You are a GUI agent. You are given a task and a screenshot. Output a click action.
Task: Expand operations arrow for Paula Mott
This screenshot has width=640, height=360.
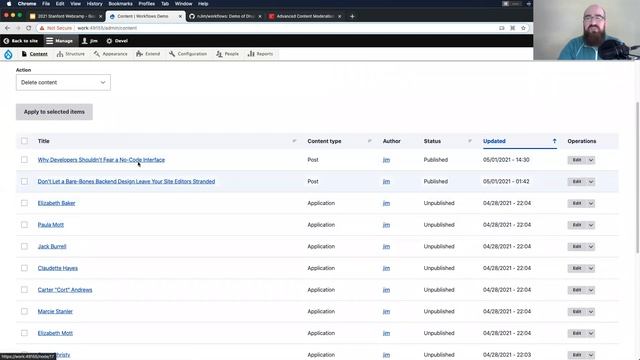(591, 225)
